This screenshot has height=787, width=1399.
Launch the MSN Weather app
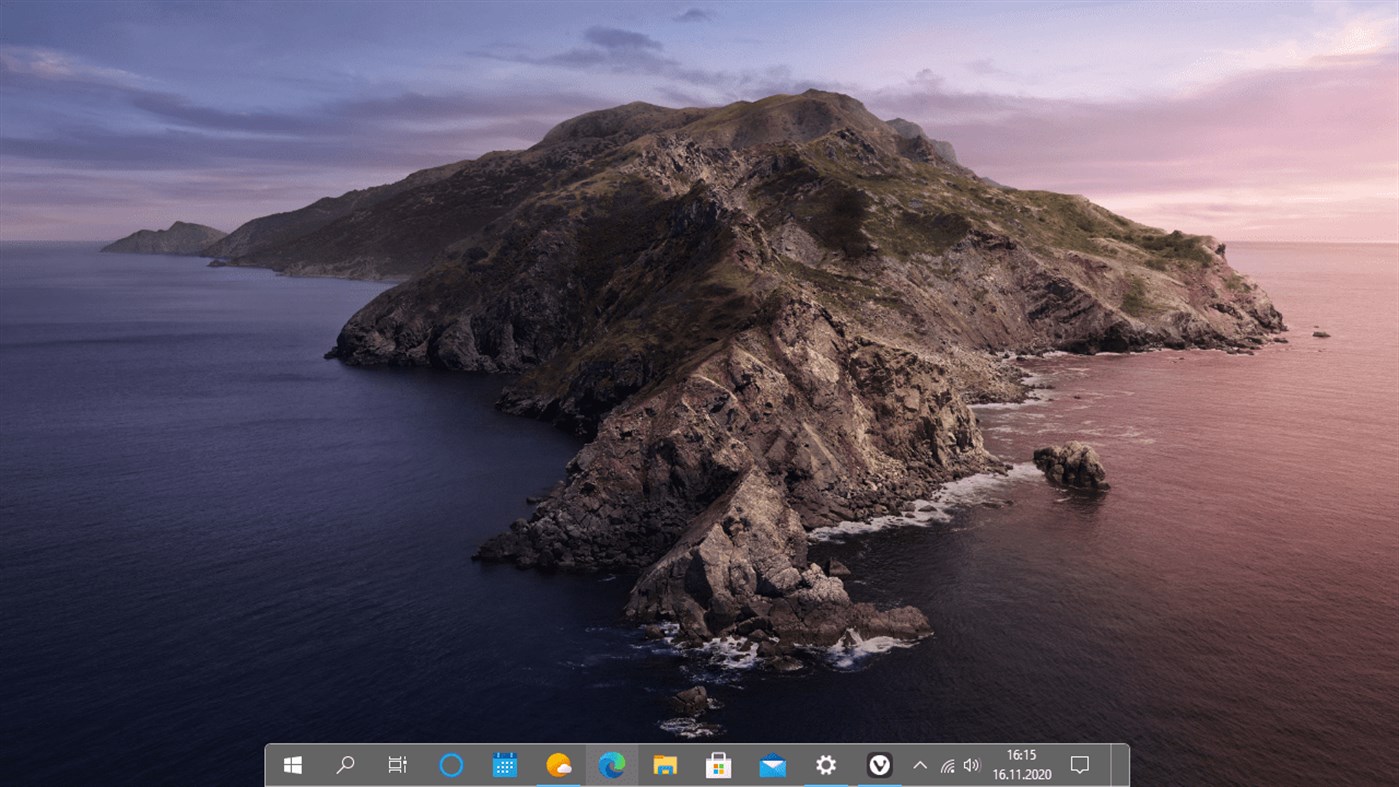click(x=558, y=765)
